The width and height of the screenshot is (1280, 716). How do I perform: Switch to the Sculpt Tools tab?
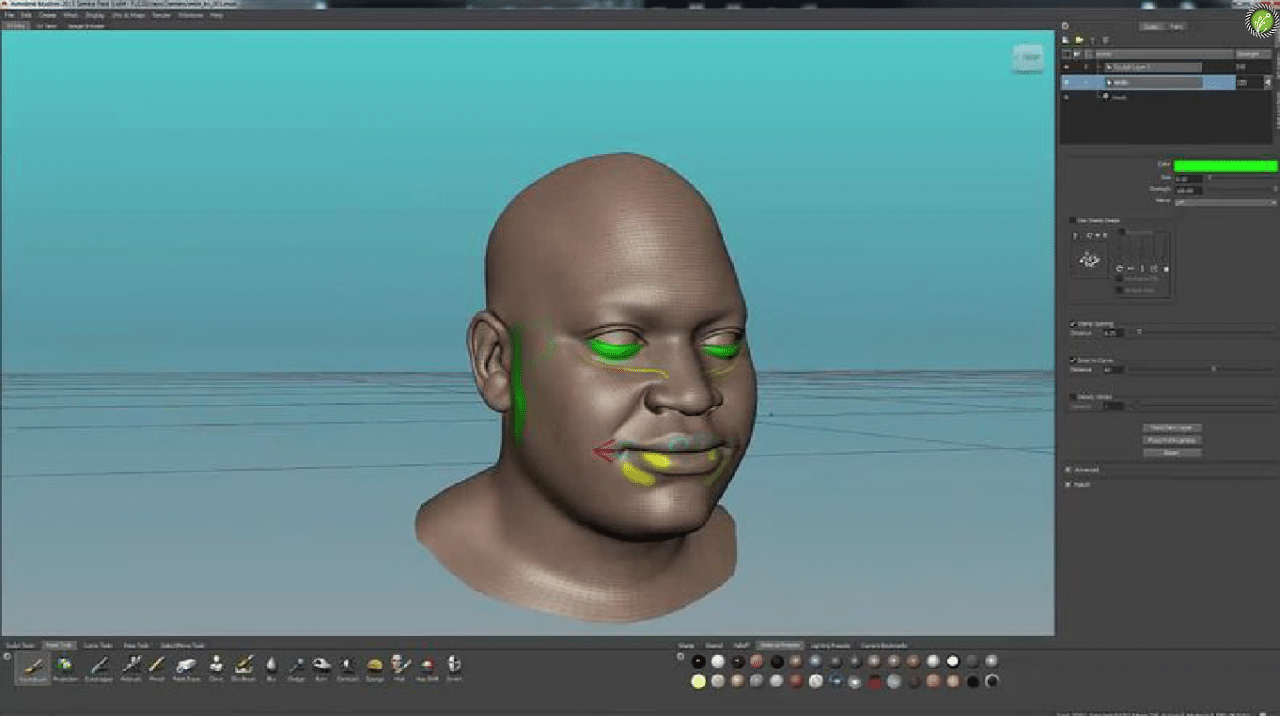[x=20, y=645]
